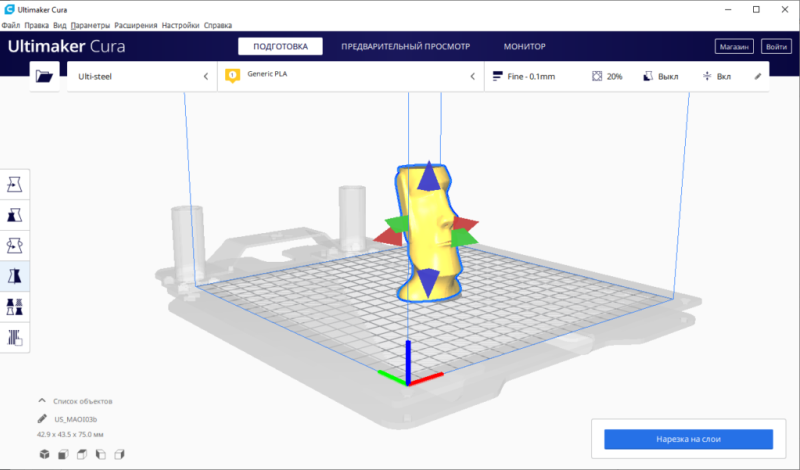Expand Fine - 0.1mm print settings panel
Viewport: 800px width, 470px height.
point(627,77)
